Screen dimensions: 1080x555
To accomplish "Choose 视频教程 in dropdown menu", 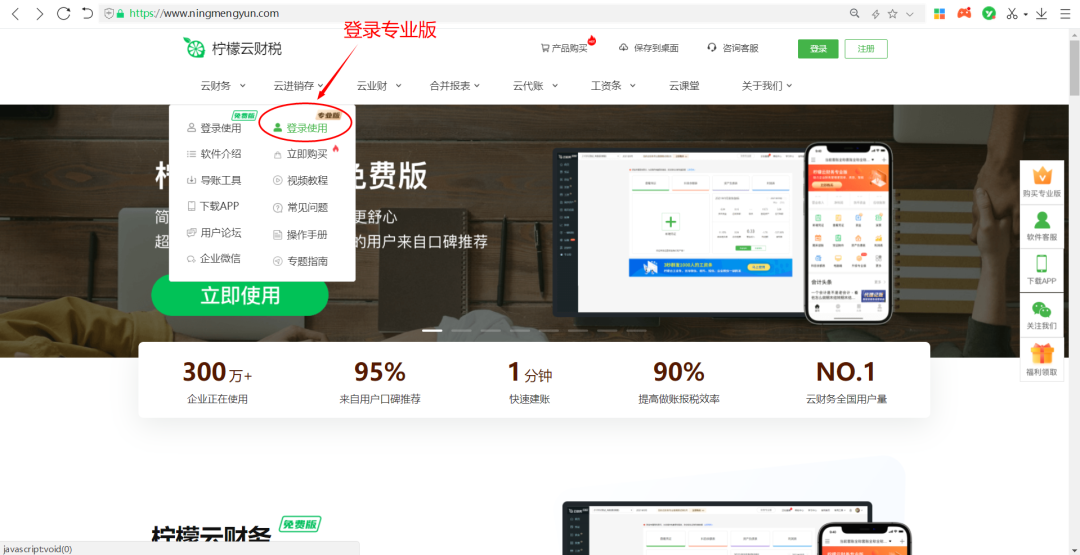I will tap(300, 180).
